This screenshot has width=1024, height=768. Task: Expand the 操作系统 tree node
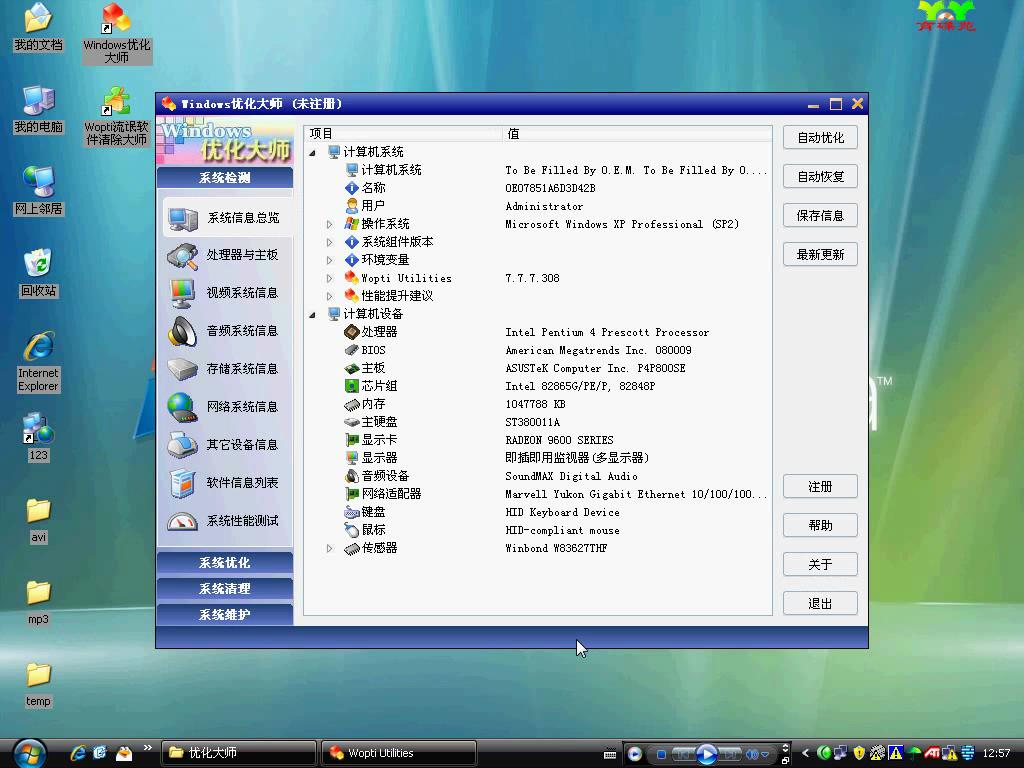[330, 224]
